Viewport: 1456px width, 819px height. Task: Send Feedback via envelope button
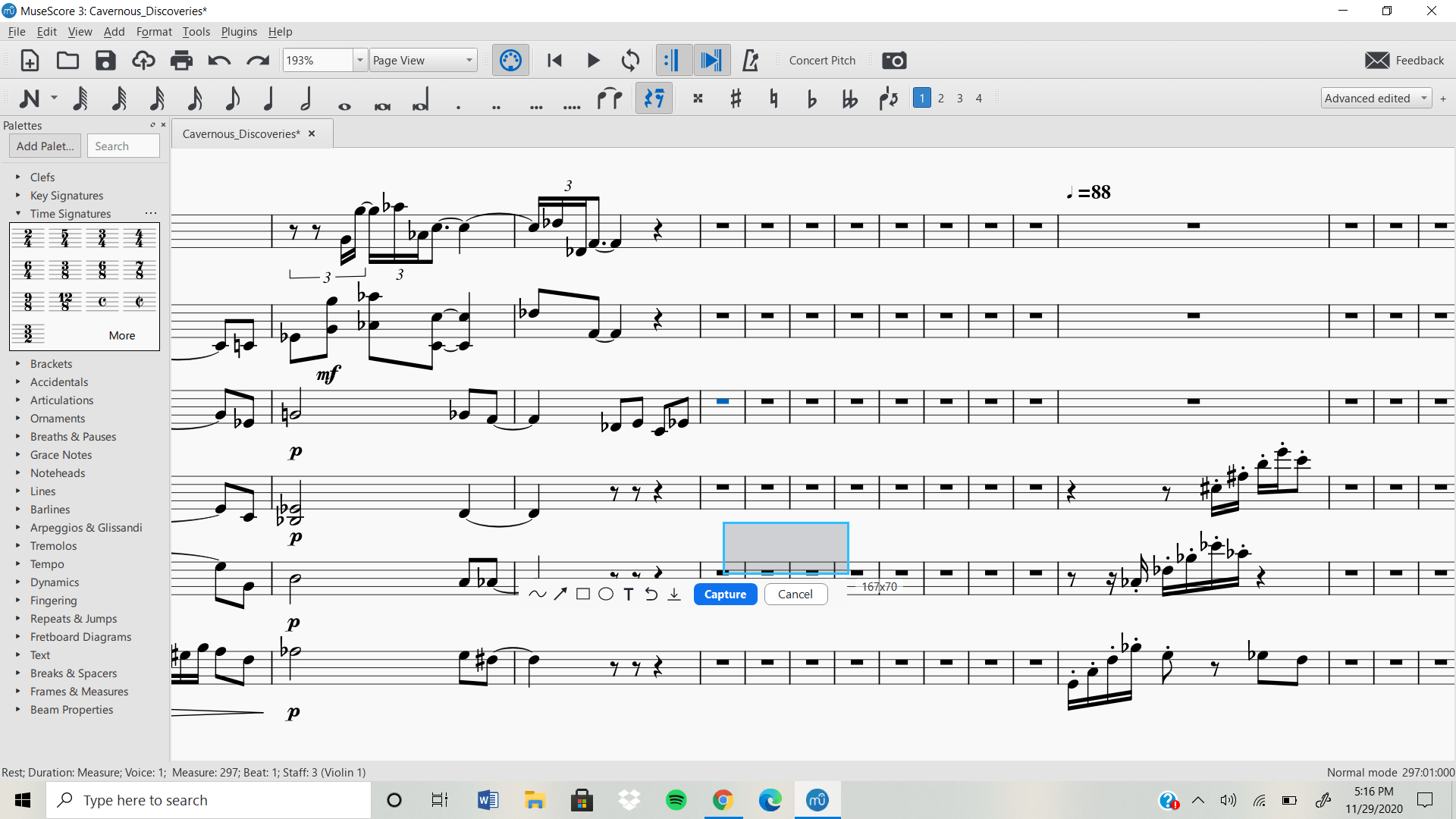click(x=1404, y=61)
